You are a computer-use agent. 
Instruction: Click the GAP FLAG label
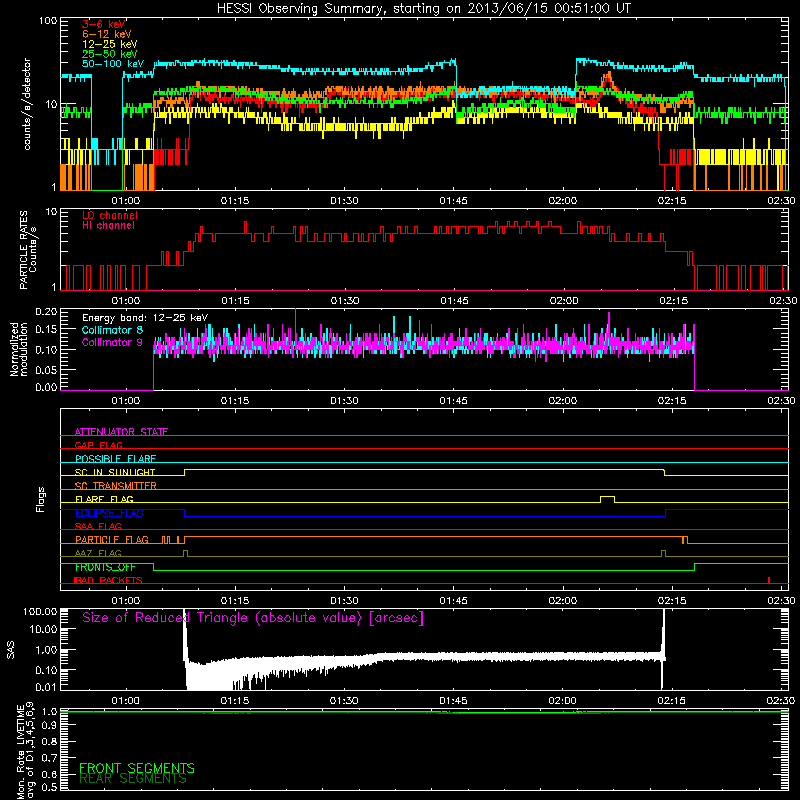coord(98,445)
